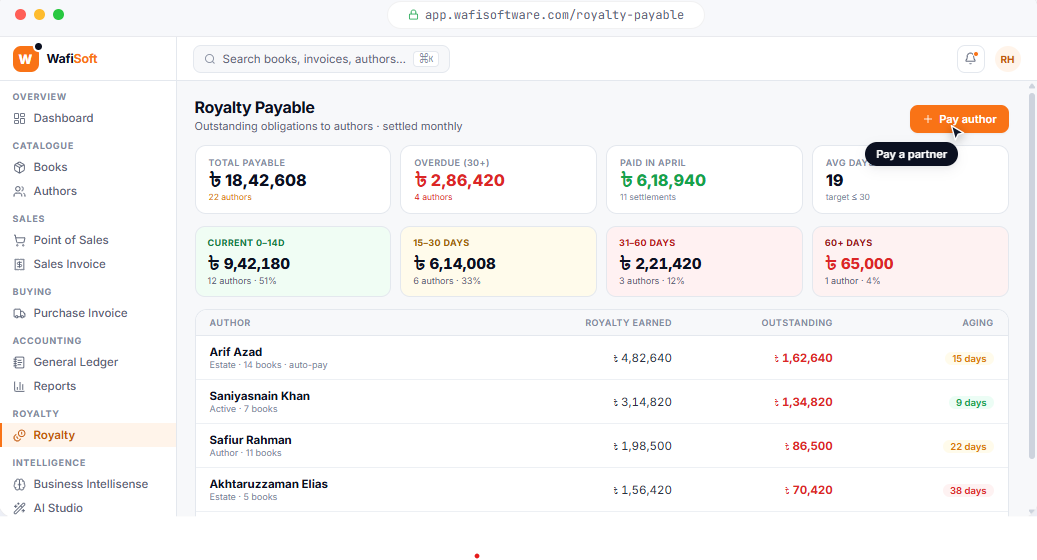Open the notifications bell
Screen dimensions: 1037x560
971,59
